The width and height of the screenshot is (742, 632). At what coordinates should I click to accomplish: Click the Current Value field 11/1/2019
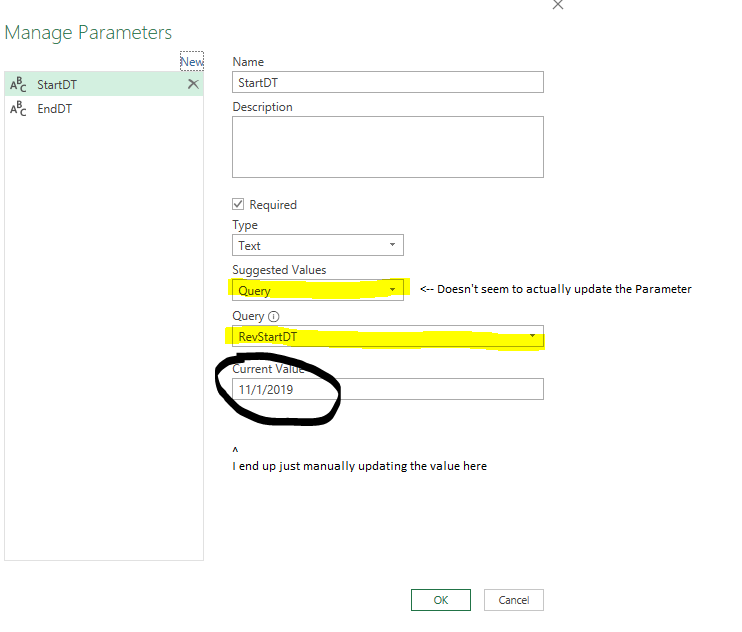click(x=388, y=389)
